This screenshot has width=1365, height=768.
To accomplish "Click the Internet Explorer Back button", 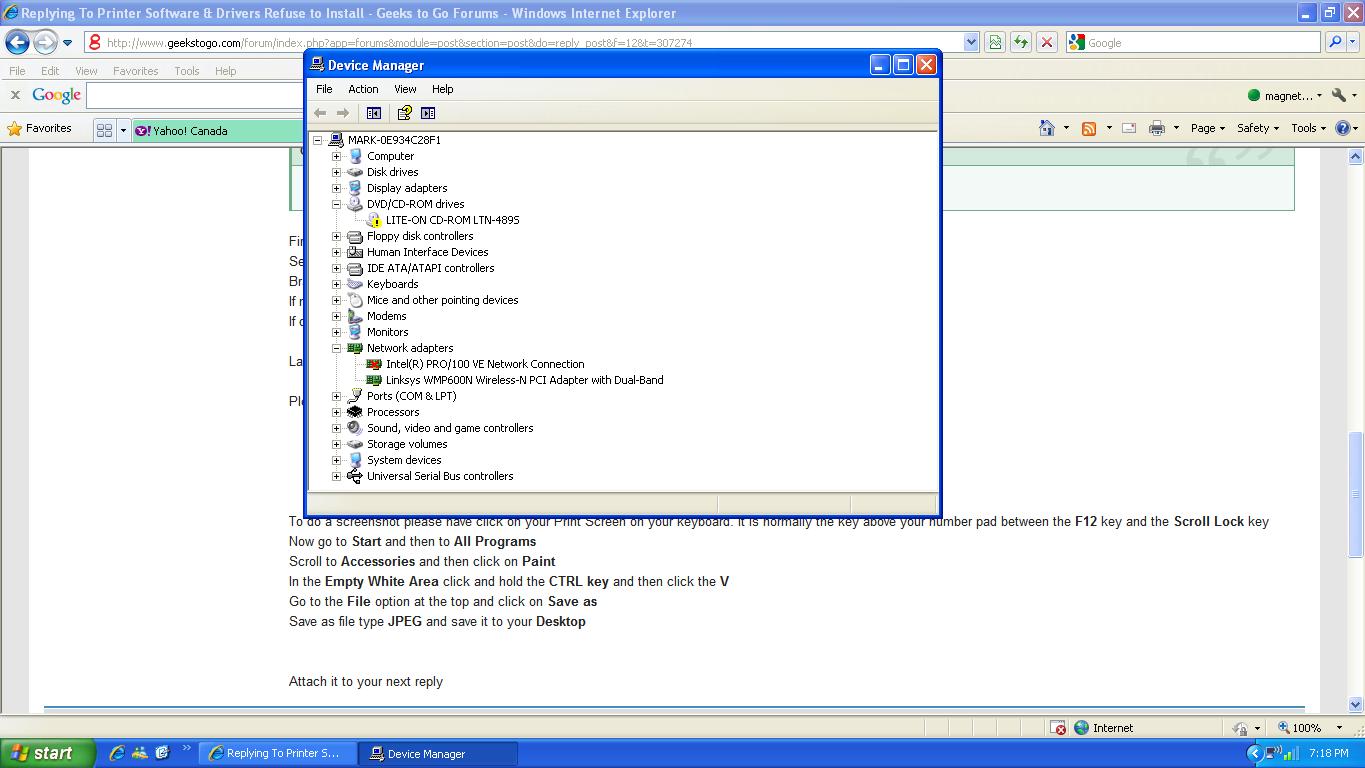I will pyautogui.click(x=17, y=42).
